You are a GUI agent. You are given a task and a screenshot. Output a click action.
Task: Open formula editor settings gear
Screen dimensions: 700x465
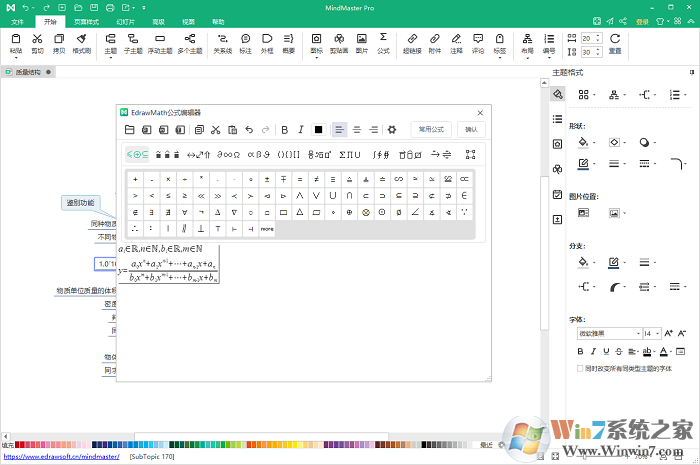tap(392, 129)
